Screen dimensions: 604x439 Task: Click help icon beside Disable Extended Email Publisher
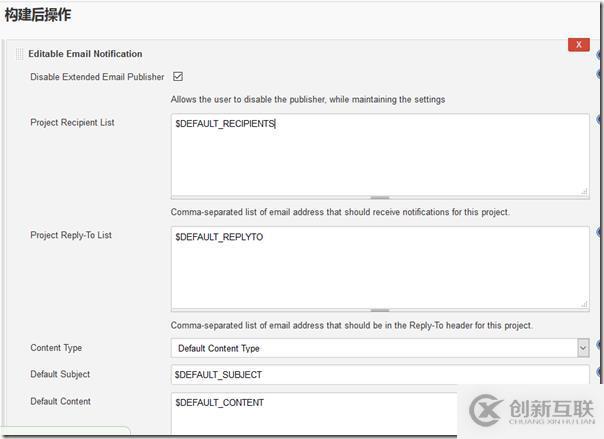coord(600,76)
